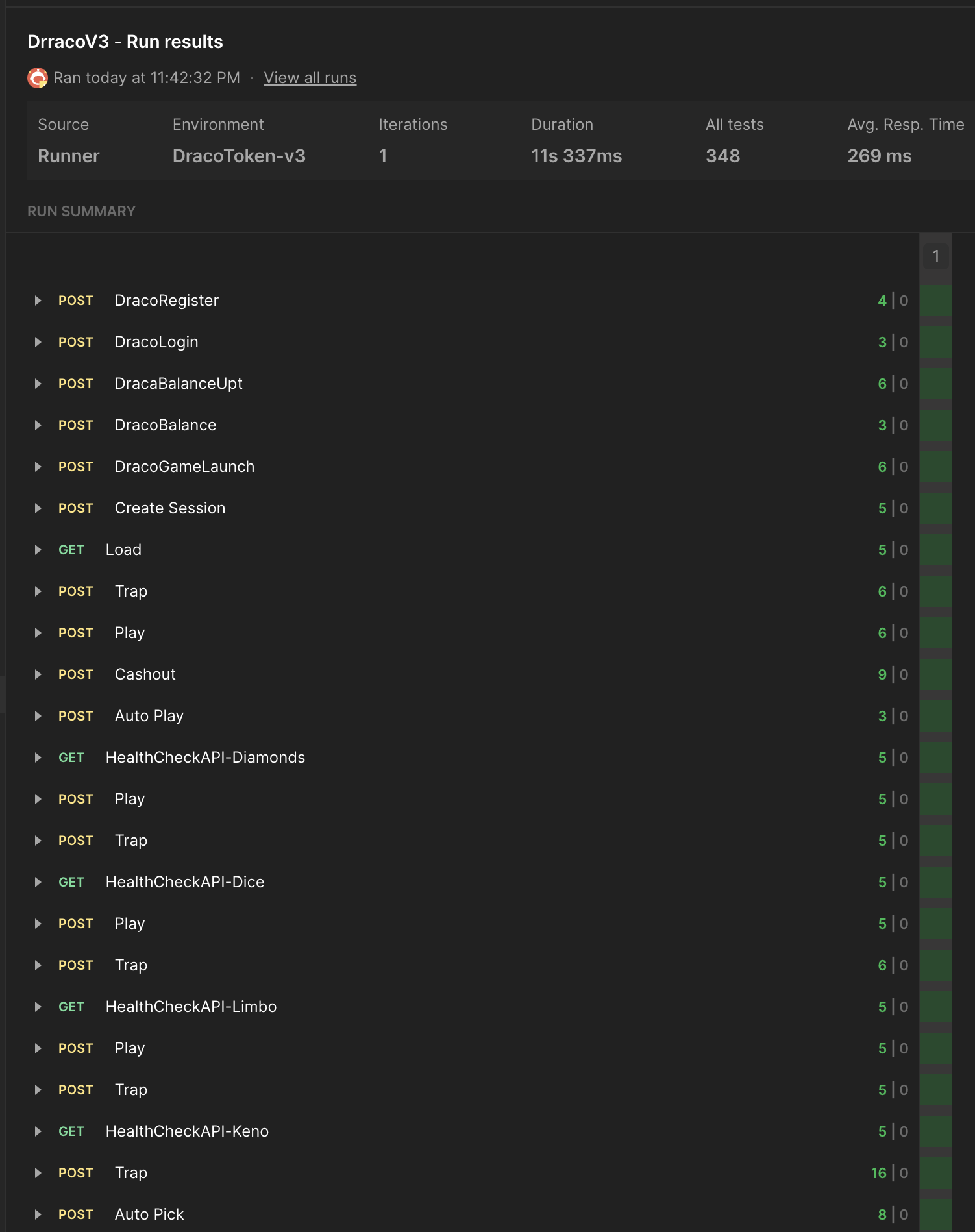975x1232 pixels.
Task: Click the DracoToken-v3 environment value
Action: point(239,156)
